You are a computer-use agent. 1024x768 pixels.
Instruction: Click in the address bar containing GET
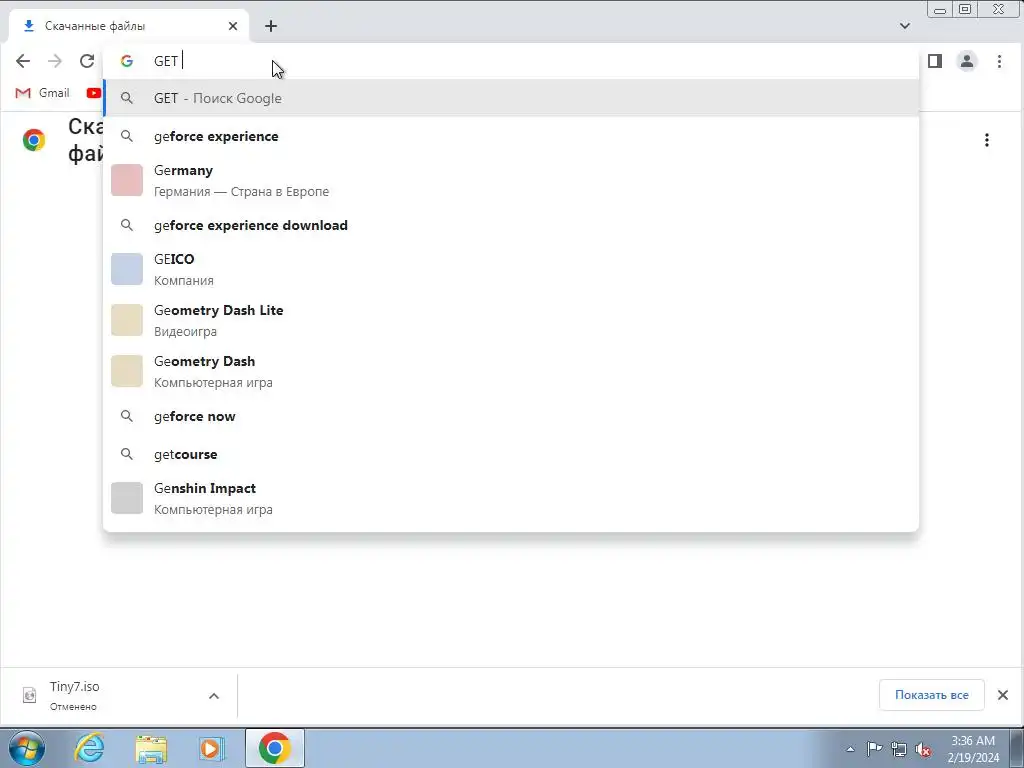tap(509, 61)
